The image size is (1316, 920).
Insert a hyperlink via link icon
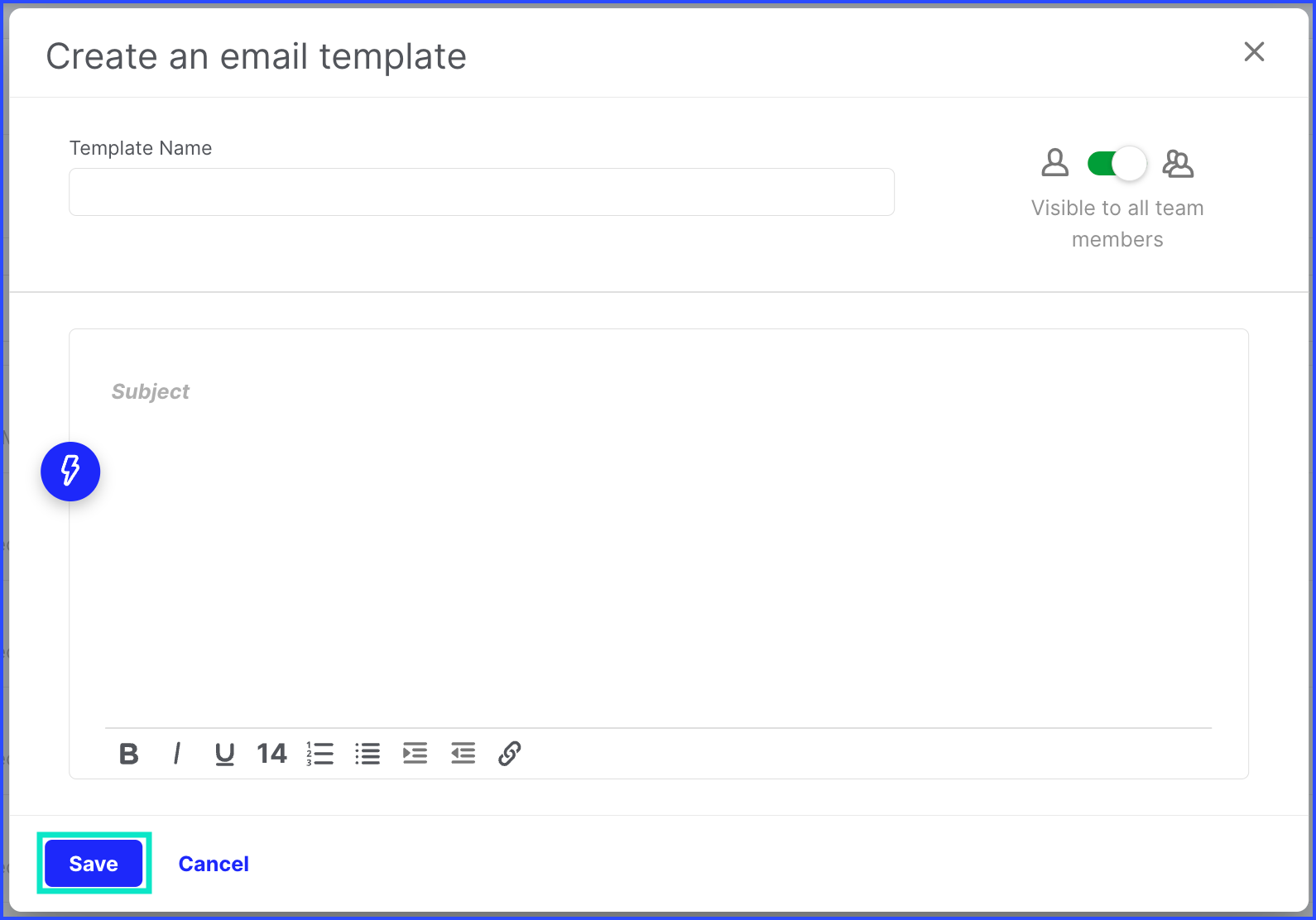510,754
